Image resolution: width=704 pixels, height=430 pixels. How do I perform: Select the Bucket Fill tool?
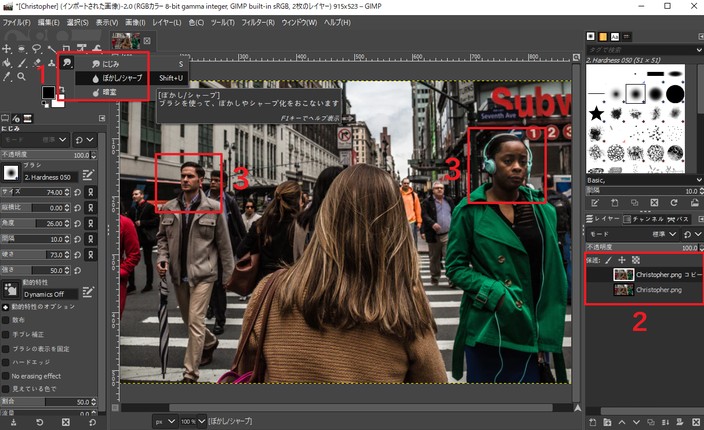tap(7, 63)
